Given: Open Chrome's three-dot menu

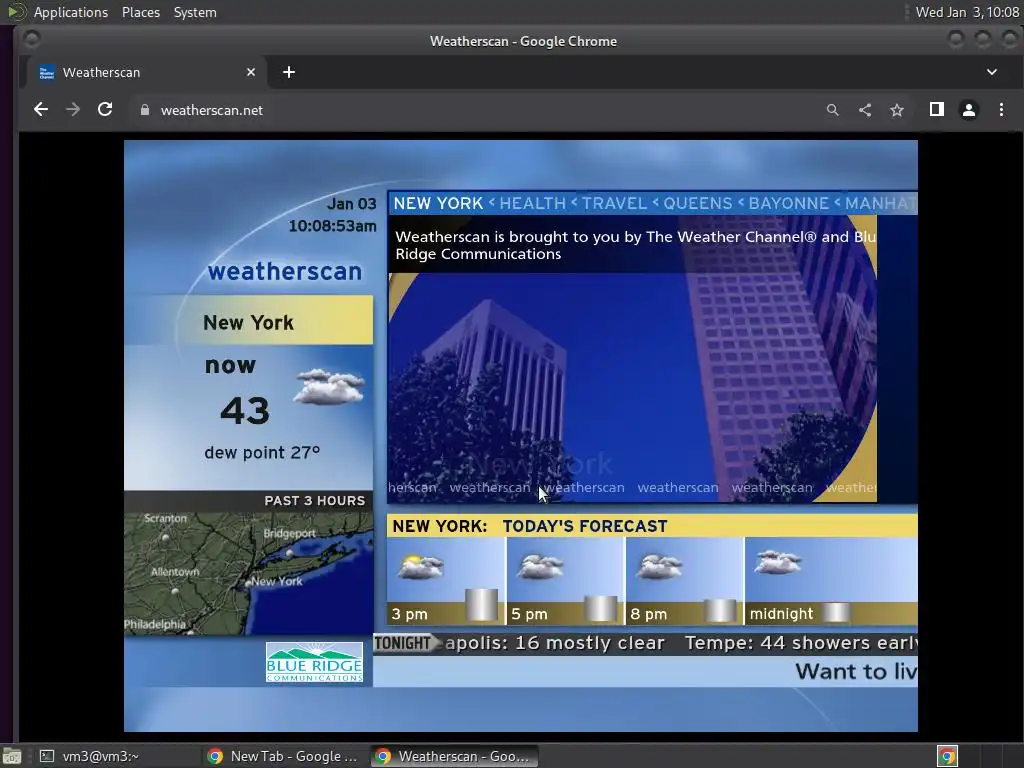Looking at the screenshot, I should tap(1001, 110).
